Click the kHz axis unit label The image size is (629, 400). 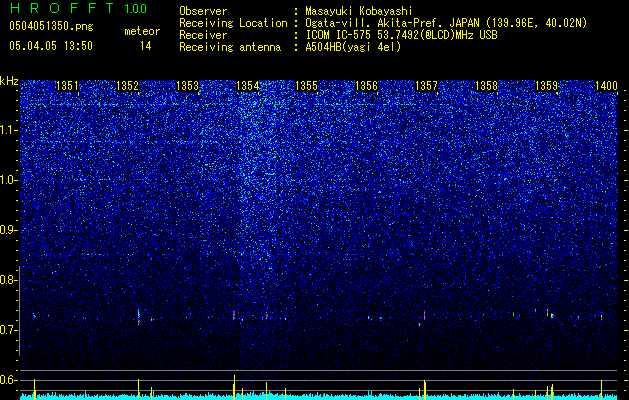pos(9,81)
